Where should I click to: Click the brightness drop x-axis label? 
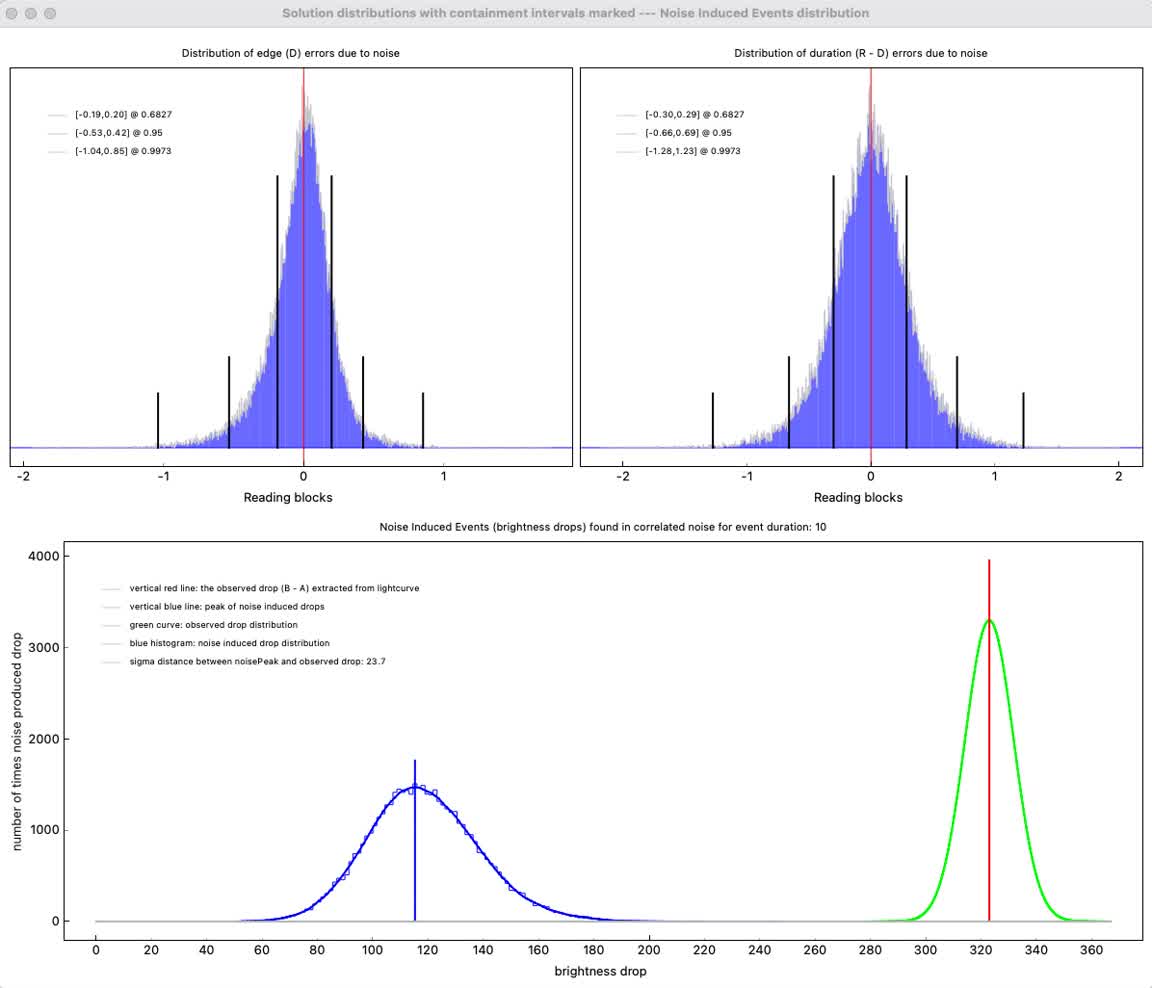(600, 971)
